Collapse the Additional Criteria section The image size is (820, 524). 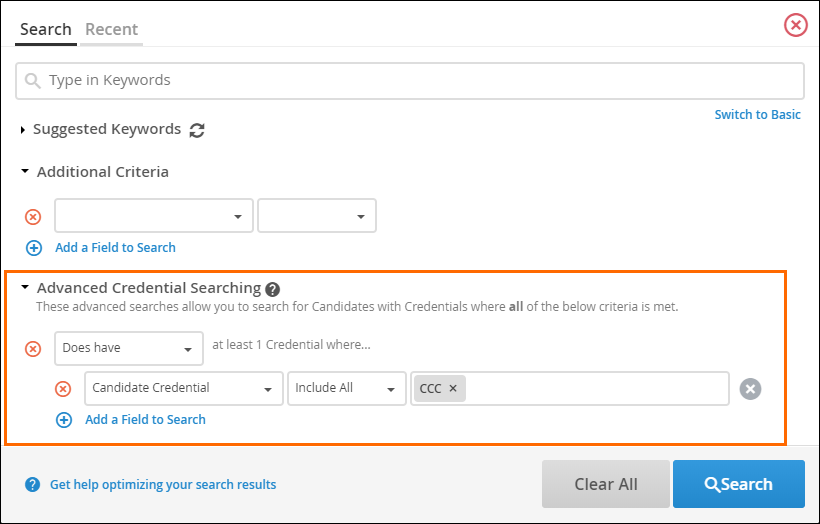coord(25,172)
